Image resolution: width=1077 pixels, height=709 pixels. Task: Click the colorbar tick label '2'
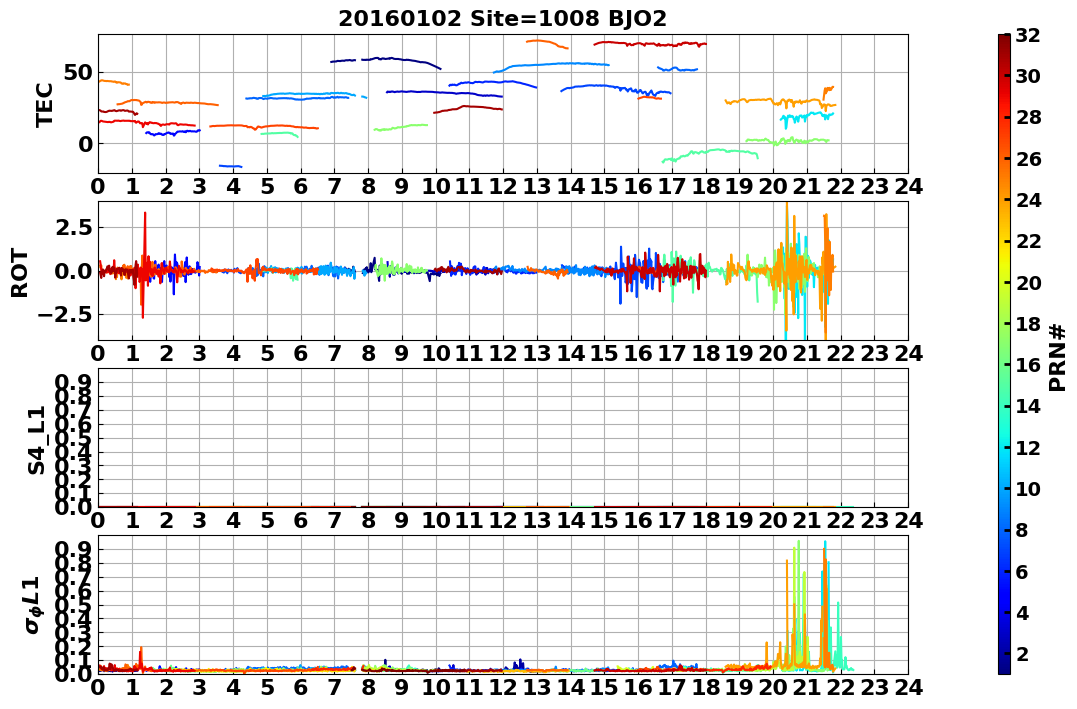(x=1022, y=653)
